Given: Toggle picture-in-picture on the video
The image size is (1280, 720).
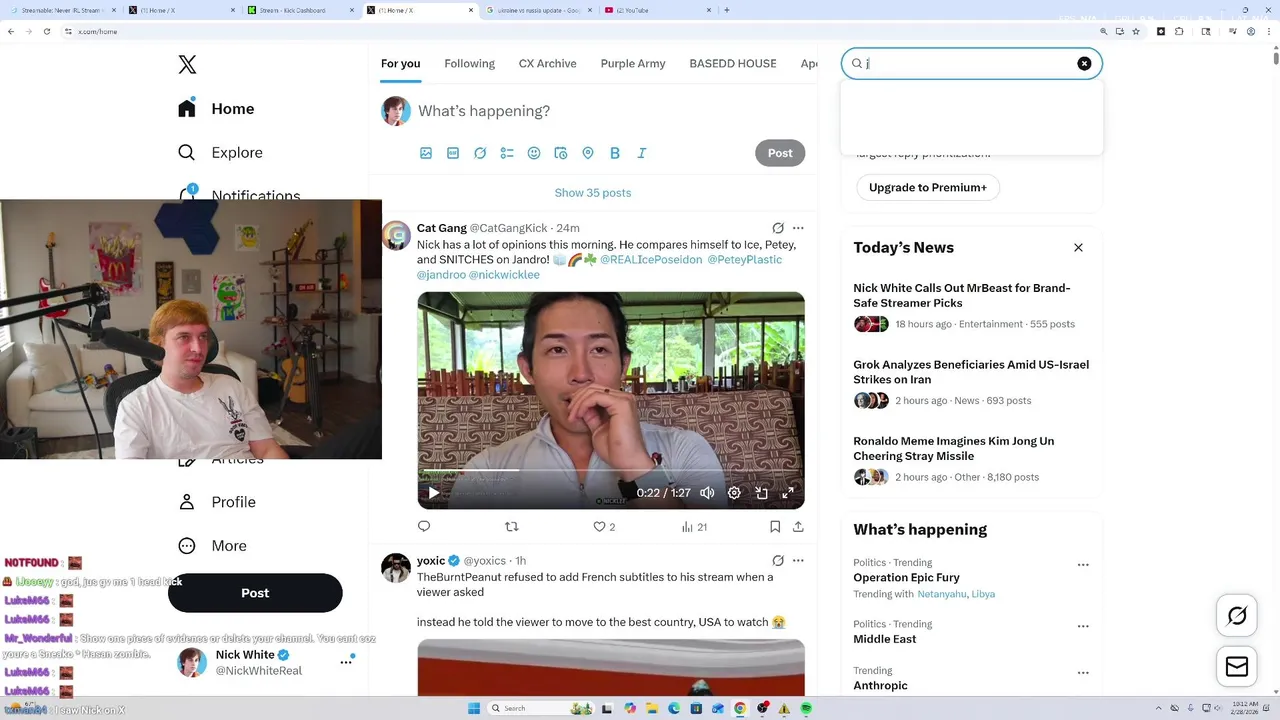Looking at the screenshot, I should coord(761,493).
